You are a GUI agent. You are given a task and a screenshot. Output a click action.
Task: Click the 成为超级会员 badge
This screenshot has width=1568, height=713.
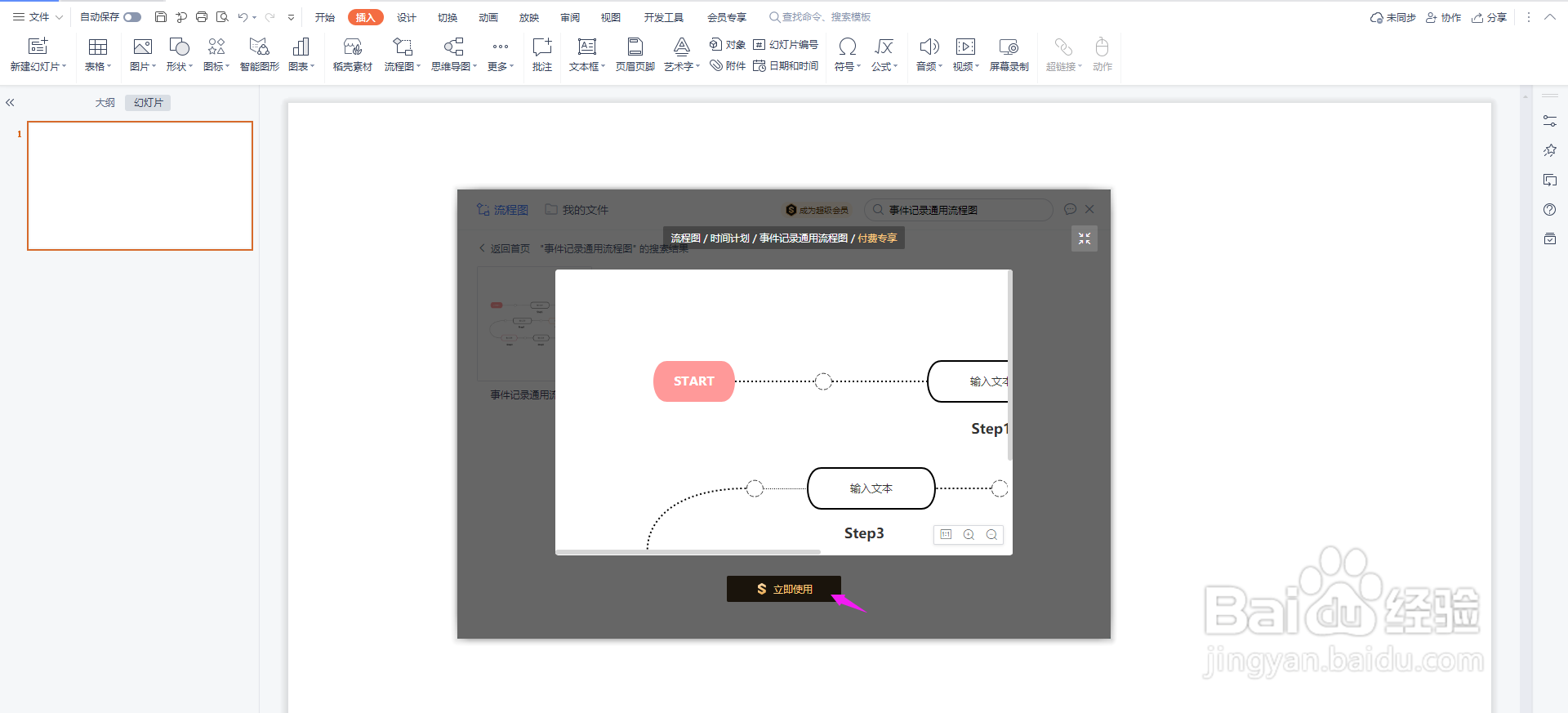tap(817, 210)
